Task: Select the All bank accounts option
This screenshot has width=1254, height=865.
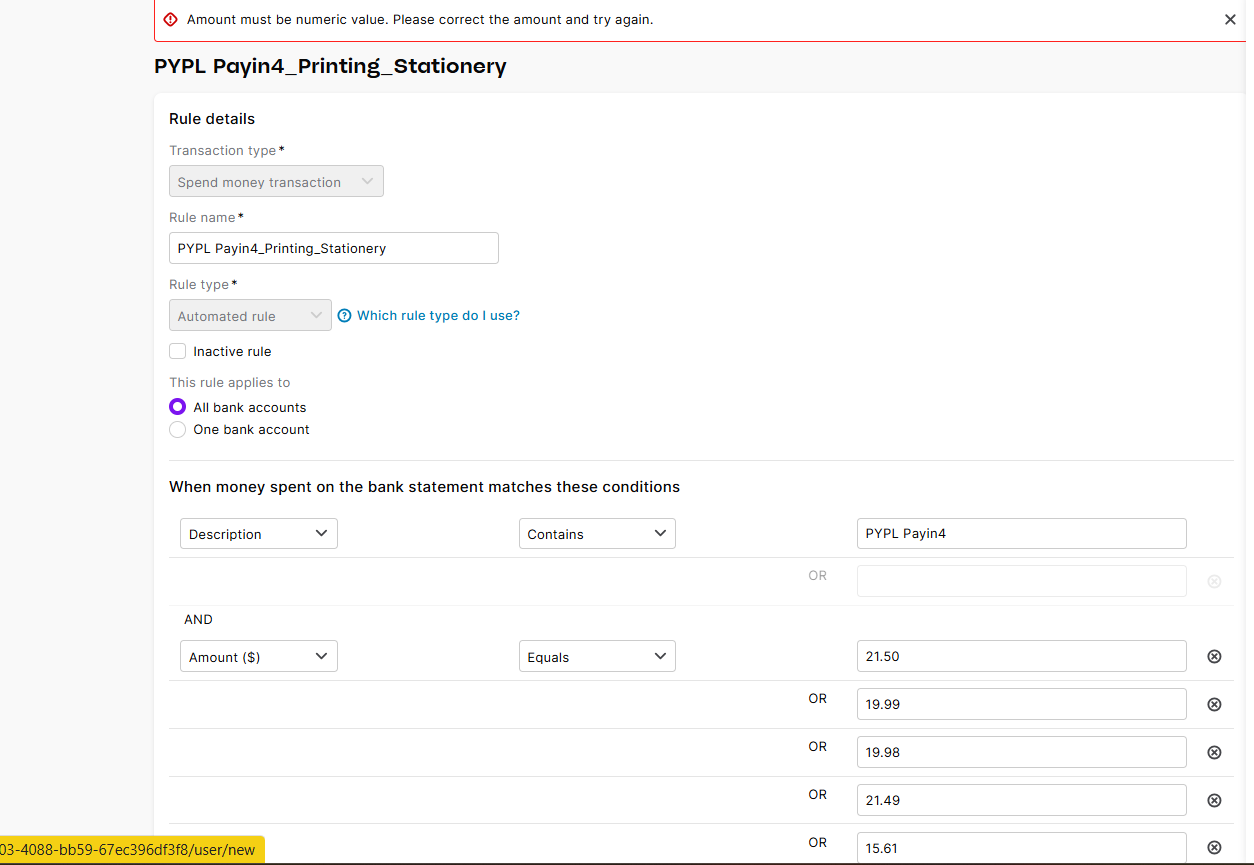Action: [178, 407]
